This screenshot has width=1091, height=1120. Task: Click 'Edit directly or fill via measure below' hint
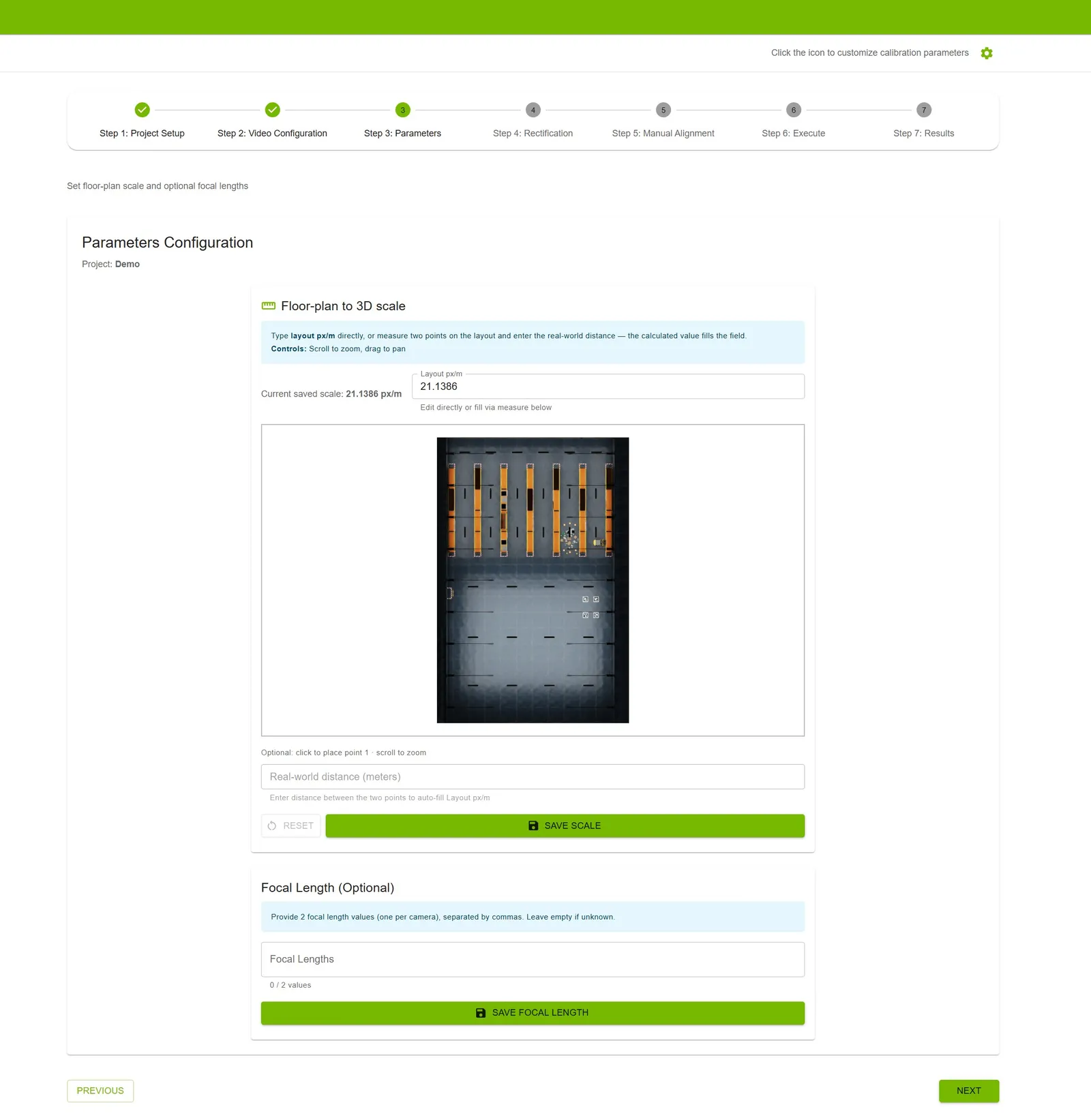[486, 408]
